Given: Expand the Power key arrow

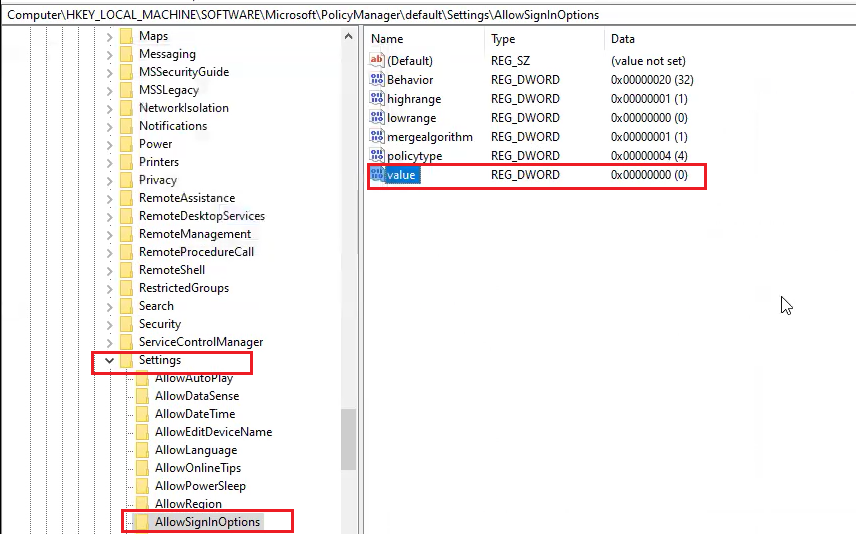Looking at the screenshot, I should pos(109,144).
